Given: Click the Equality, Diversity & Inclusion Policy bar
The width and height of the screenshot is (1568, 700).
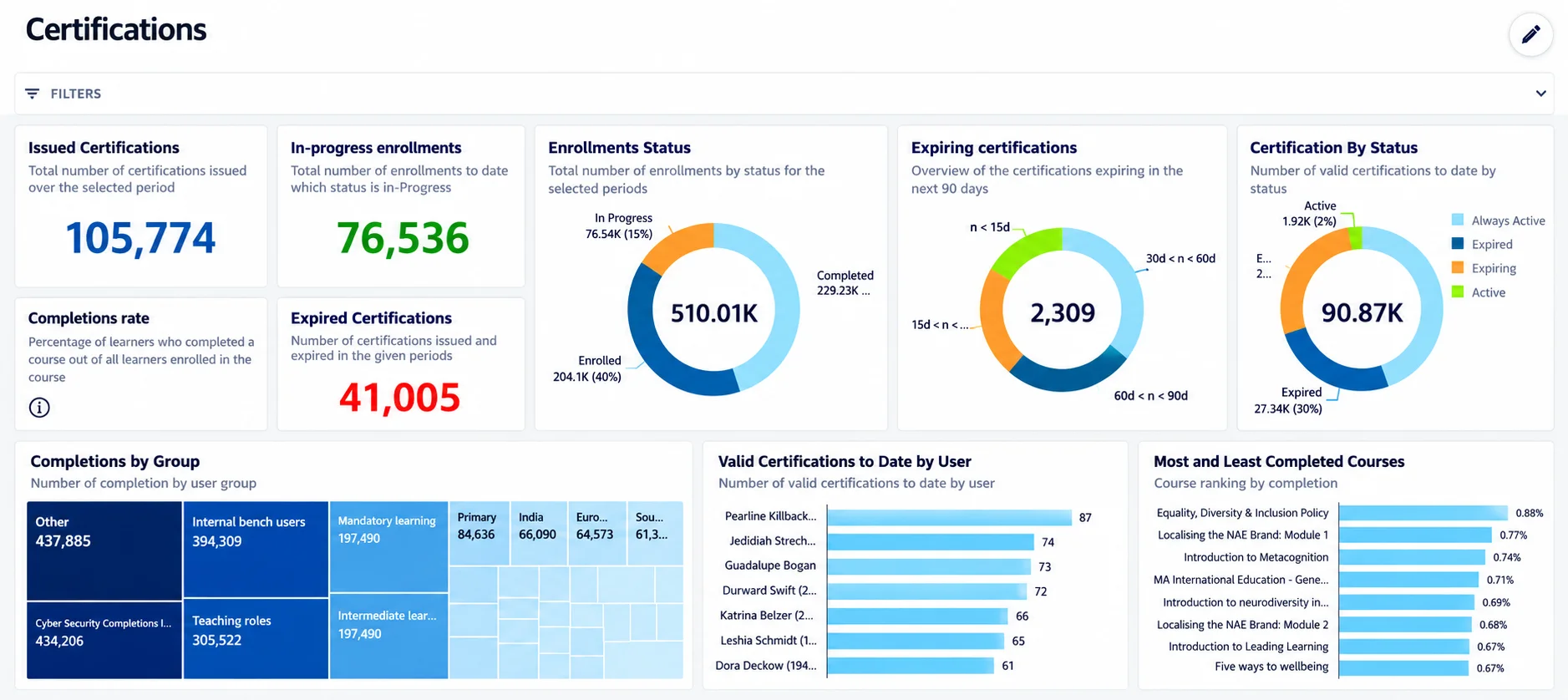Looking at the screenshot, I should [1423, 513].
